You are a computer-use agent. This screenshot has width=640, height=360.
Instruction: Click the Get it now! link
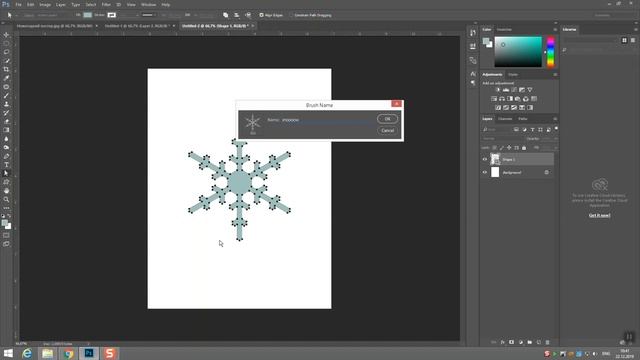click(600, 215)
